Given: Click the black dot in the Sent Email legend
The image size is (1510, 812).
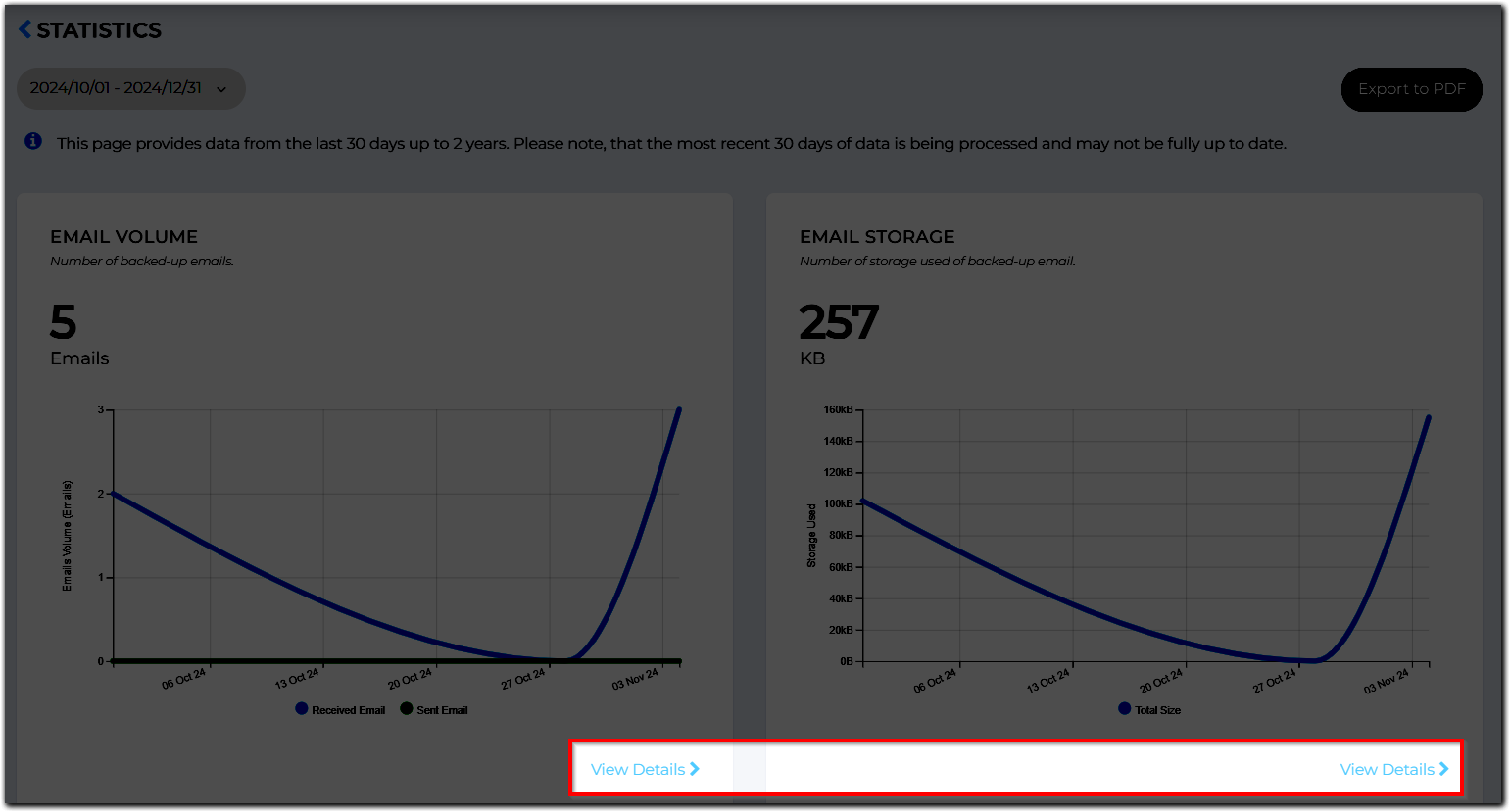Looking at the screenshot, I should click(406, 708).
